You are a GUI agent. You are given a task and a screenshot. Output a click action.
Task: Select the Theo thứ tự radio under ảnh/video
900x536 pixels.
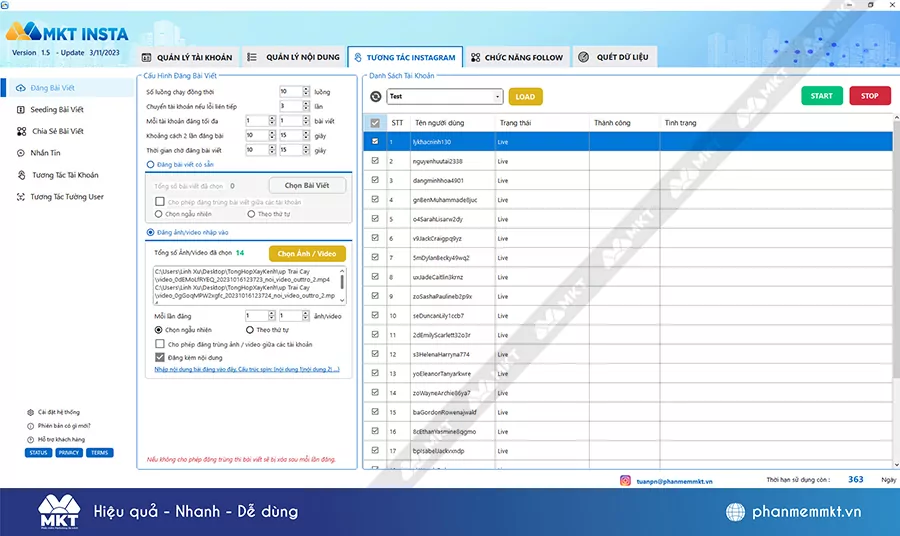(250, 329)
